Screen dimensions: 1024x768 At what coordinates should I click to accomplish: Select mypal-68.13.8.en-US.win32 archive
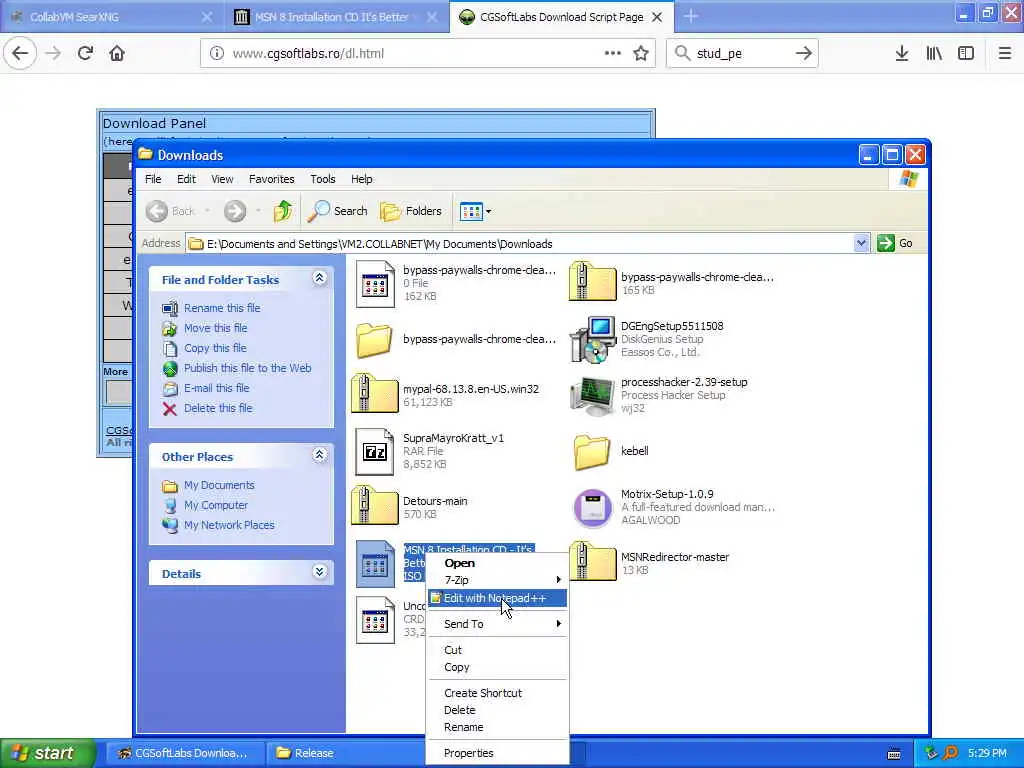[x=375, y=393]
